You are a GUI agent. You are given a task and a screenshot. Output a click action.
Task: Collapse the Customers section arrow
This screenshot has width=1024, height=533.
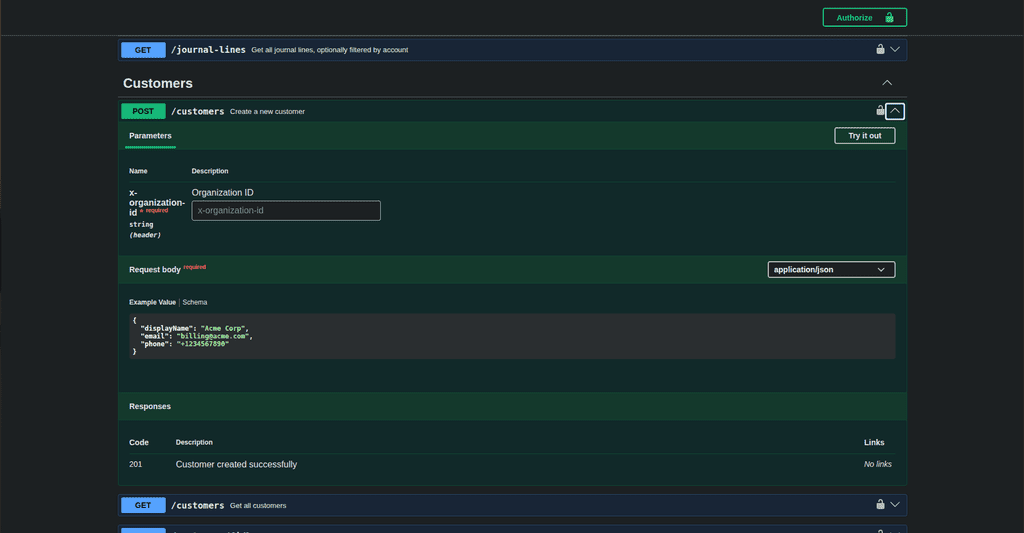(x=887, y=83)
